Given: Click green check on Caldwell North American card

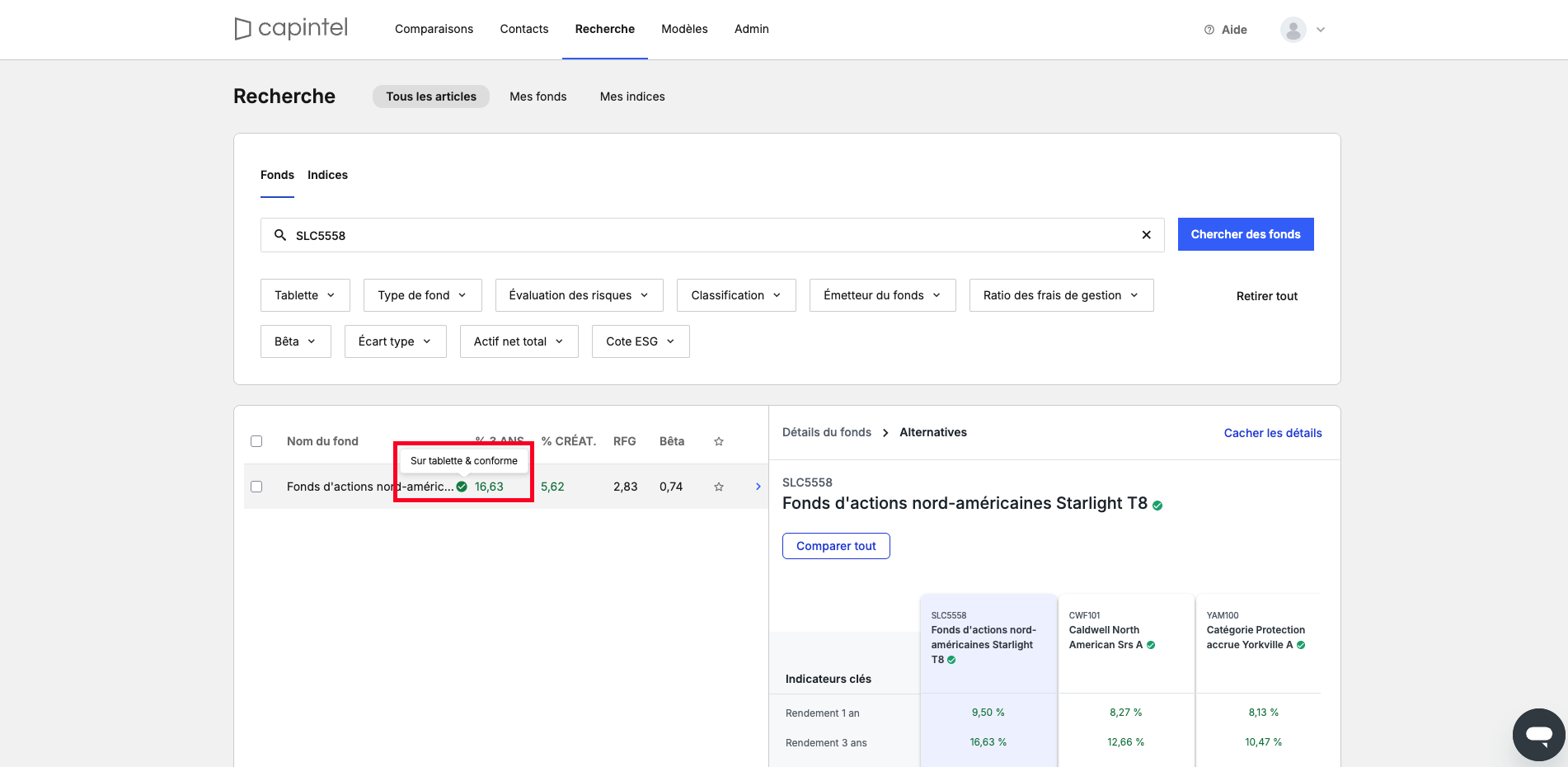Looking at the screenshot, I should point(1151,645).
